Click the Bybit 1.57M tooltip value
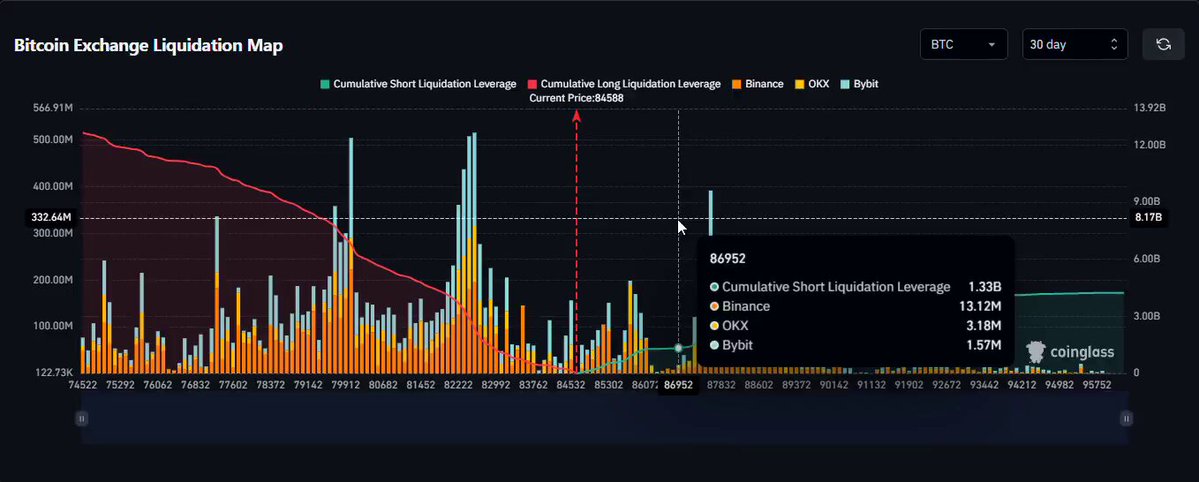The image size is (1199, 482). (985, 345)
